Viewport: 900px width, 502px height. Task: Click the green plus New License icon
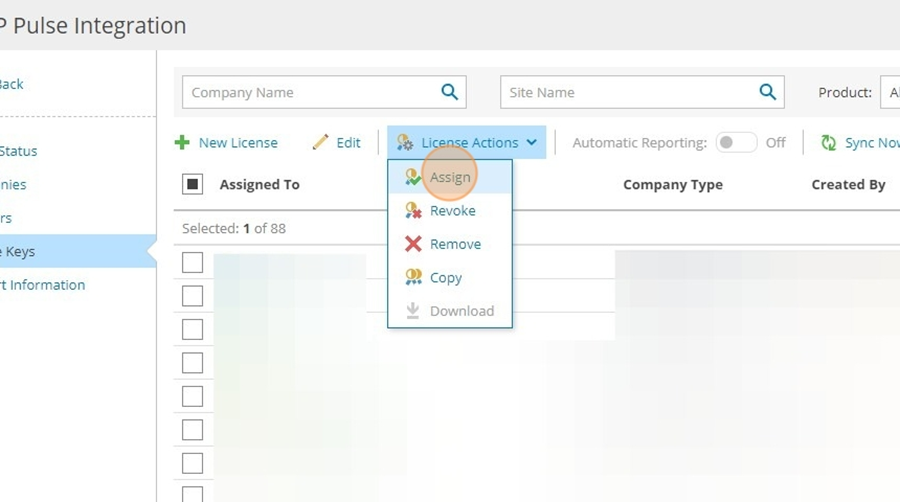pos(182,142)
